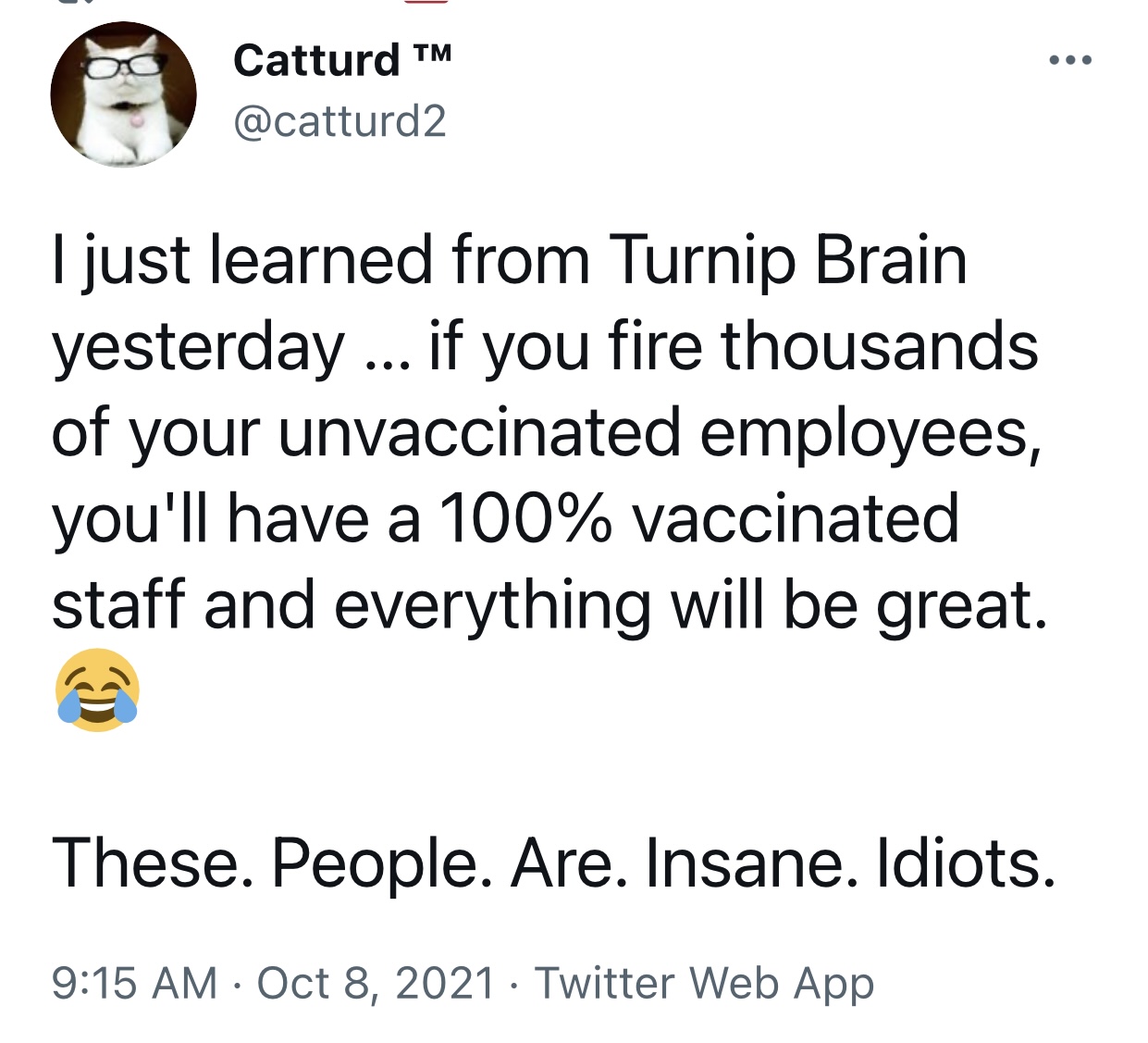This screenshot has height=1043, width=1148.
Task: Click the glasses on the cat avatar
Action: click(x=124, y=65)
